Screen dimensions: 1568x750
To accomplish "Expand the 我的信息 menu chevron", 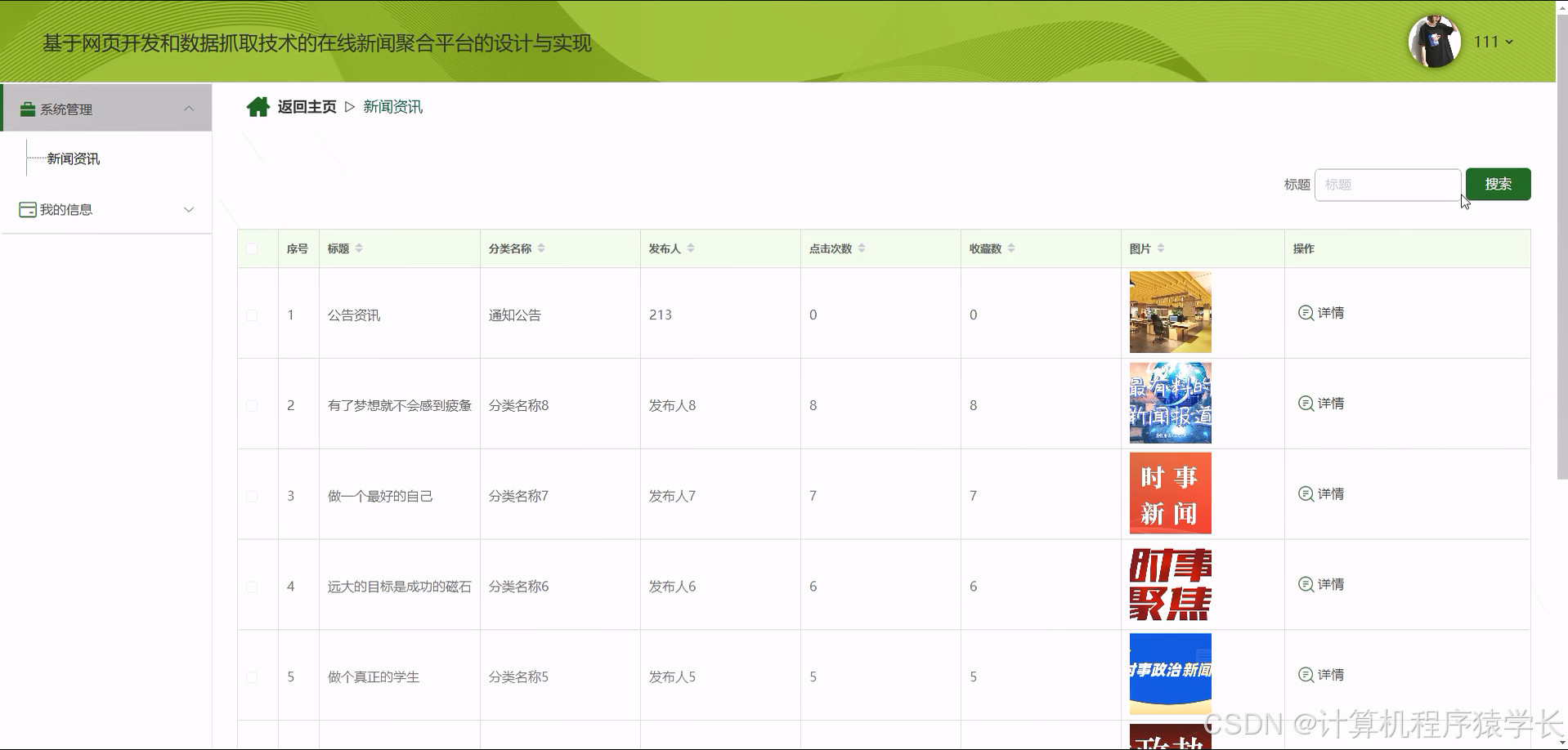I will [189, 210].
